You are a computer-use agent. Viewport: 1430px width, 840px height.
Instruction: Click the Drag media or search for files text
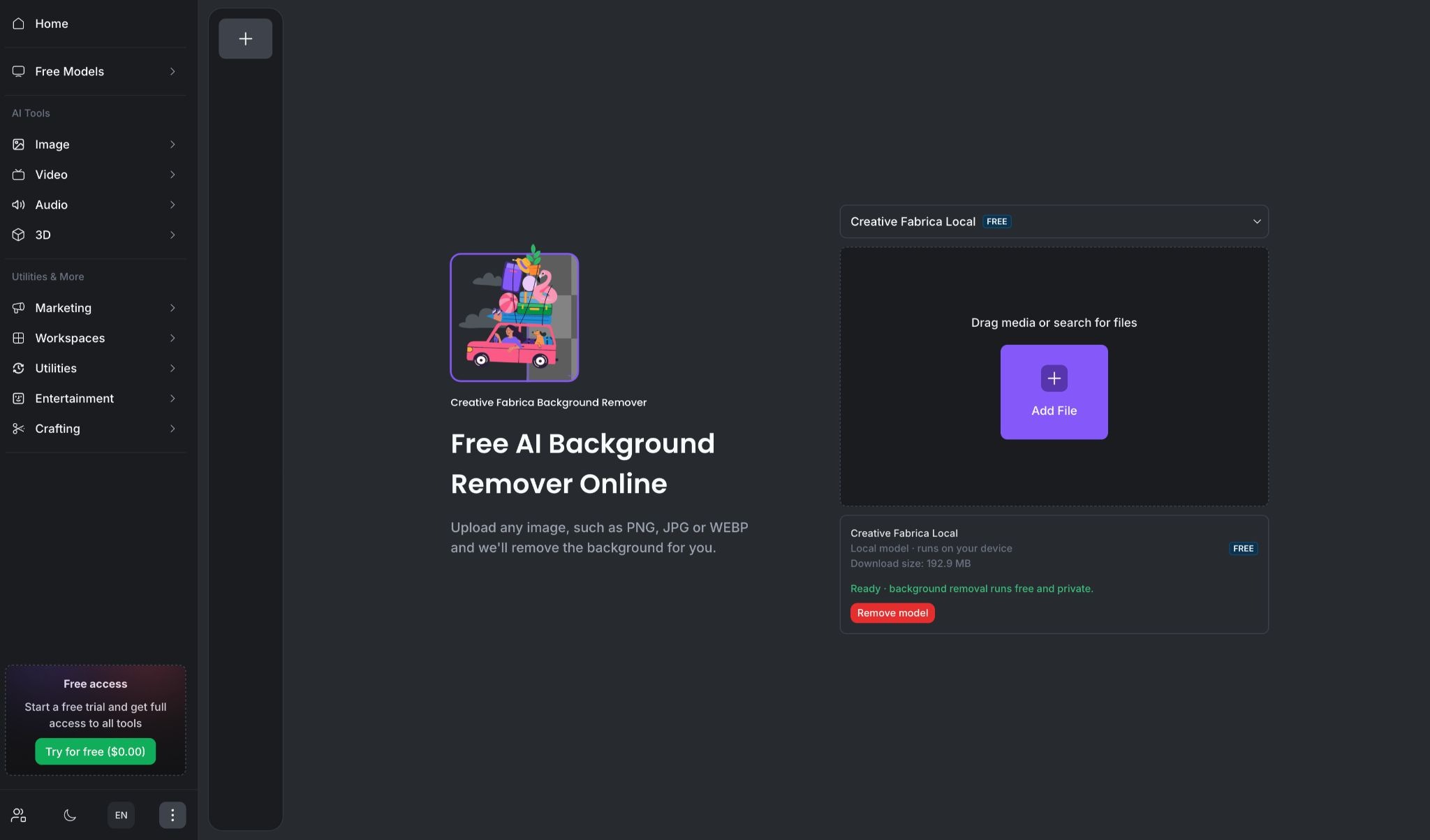[1054, 323]
